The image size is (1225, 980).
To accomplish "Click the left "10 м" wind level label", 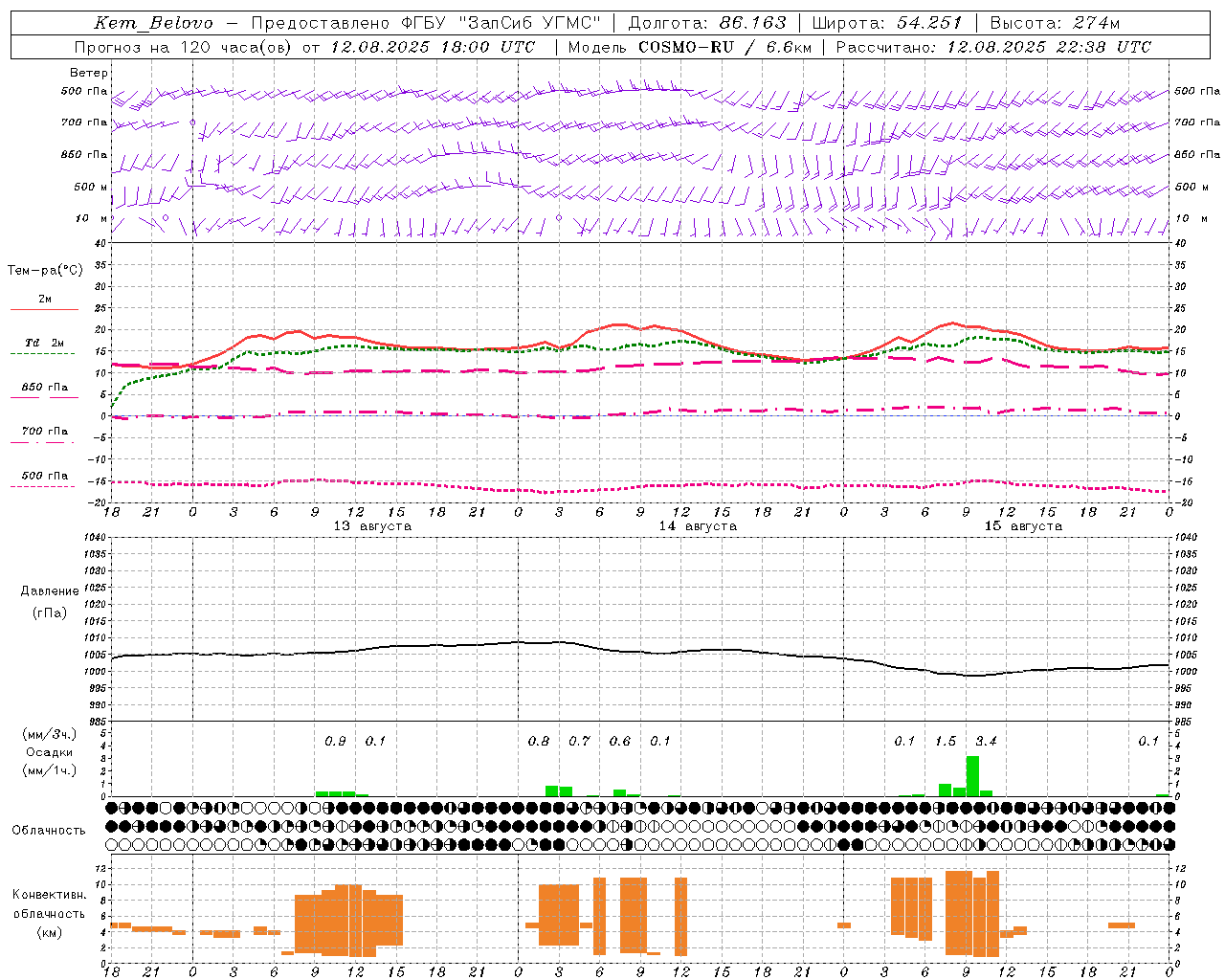I will coord(91,218).
